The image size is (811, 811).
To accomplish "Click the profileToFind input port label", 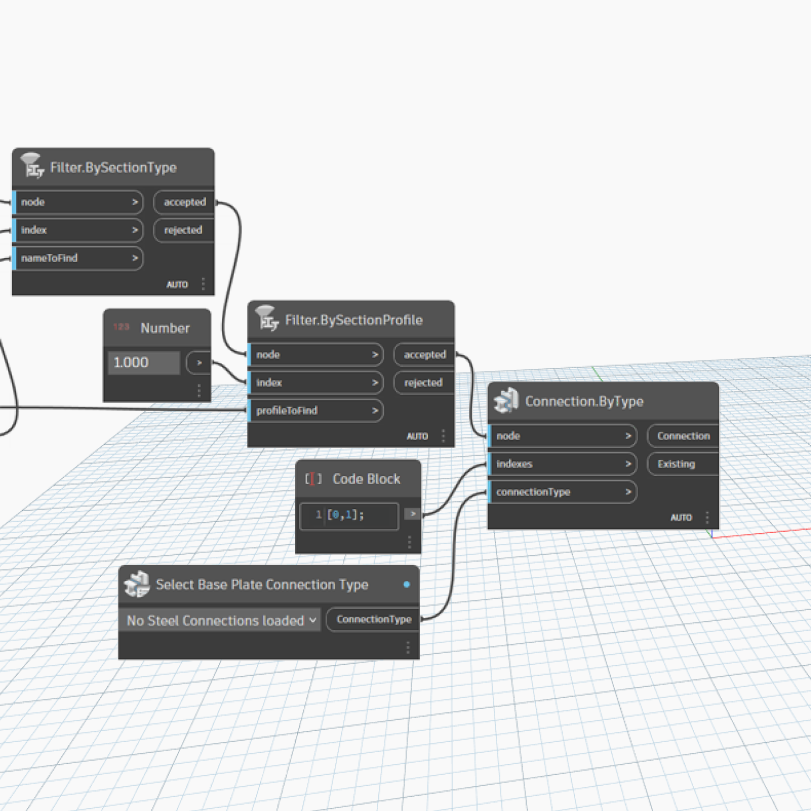I will click(x=287, y=410).
